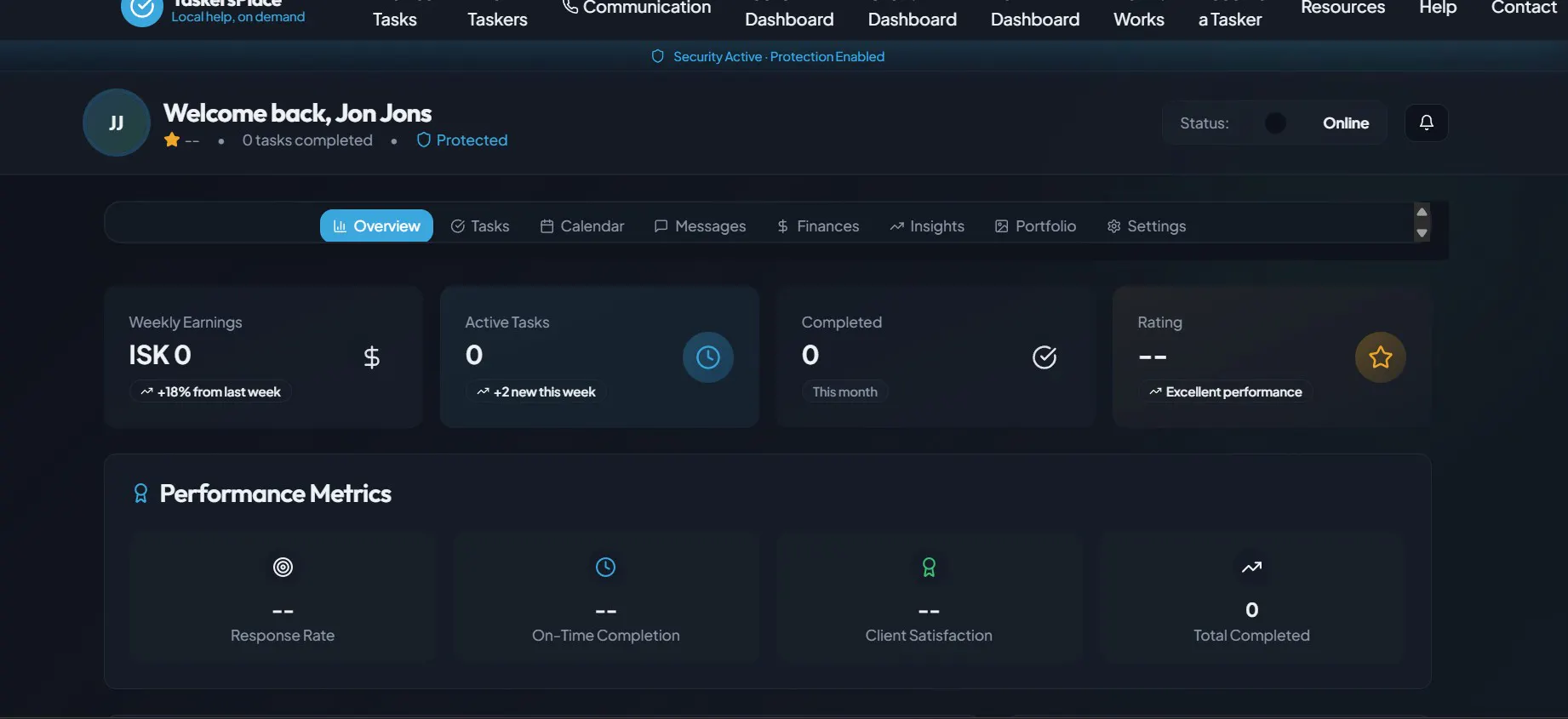Click the star icon in Rating card

(x=1381, y=357)
